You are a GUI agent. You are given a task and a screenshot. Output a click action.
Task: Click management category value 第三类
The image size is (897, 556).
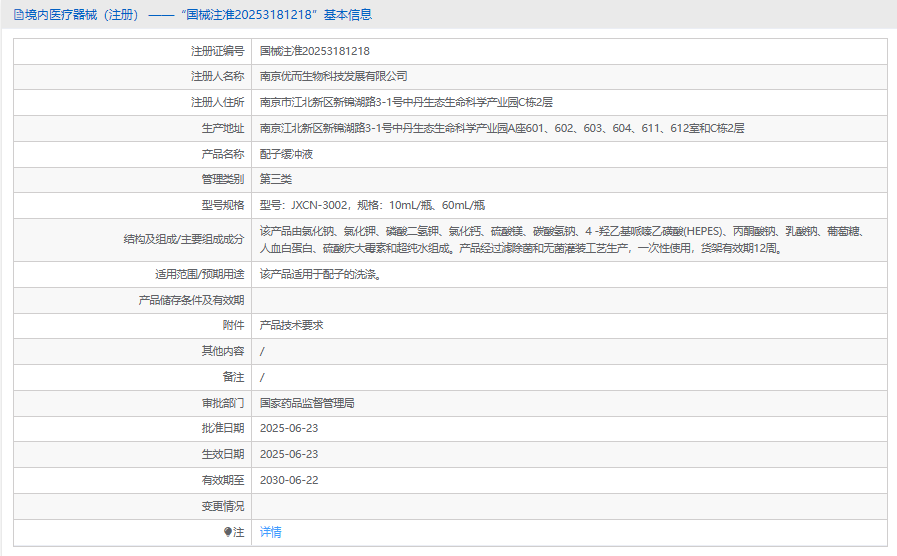tap(275, 179)
